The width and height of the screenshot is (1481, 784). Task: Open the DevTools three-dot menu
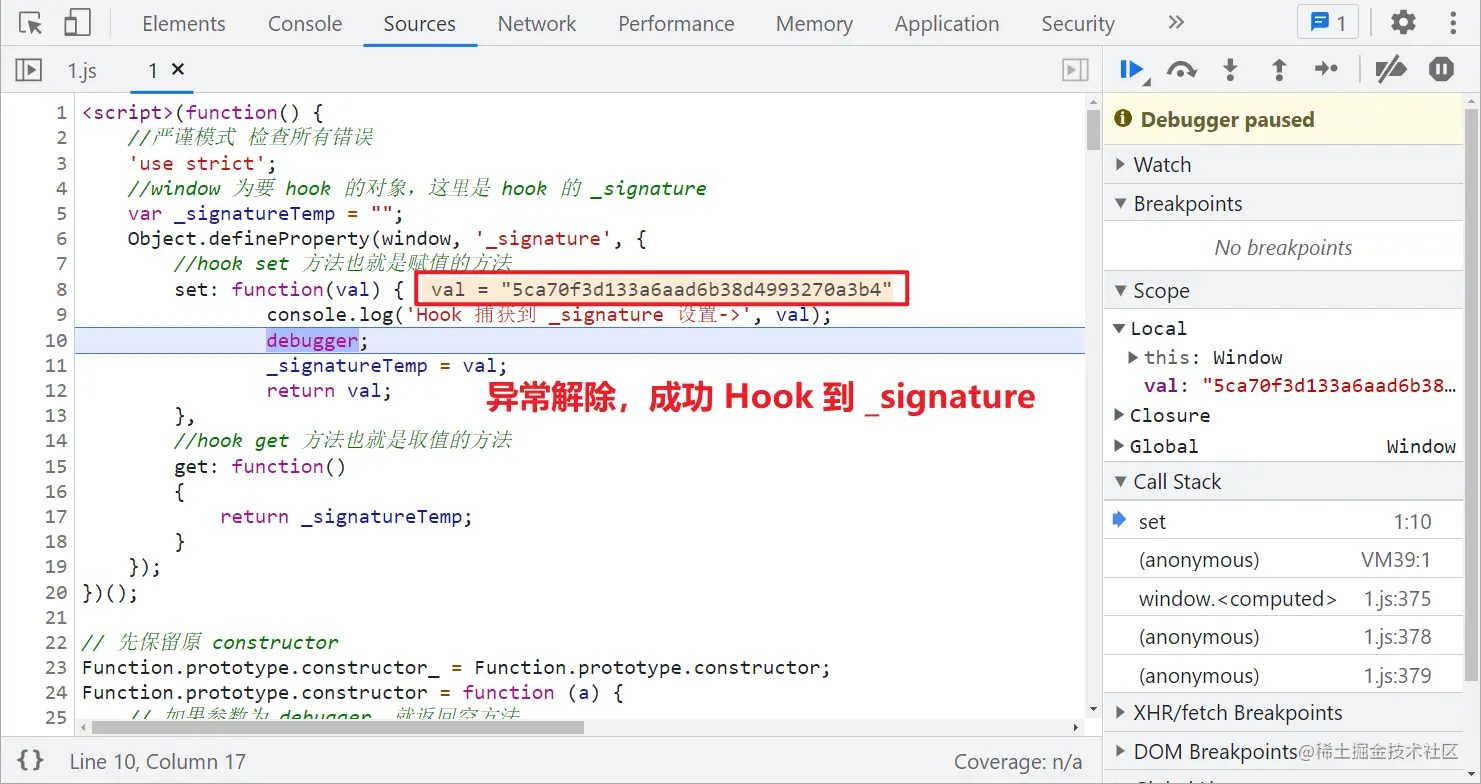coord(1454,23)
